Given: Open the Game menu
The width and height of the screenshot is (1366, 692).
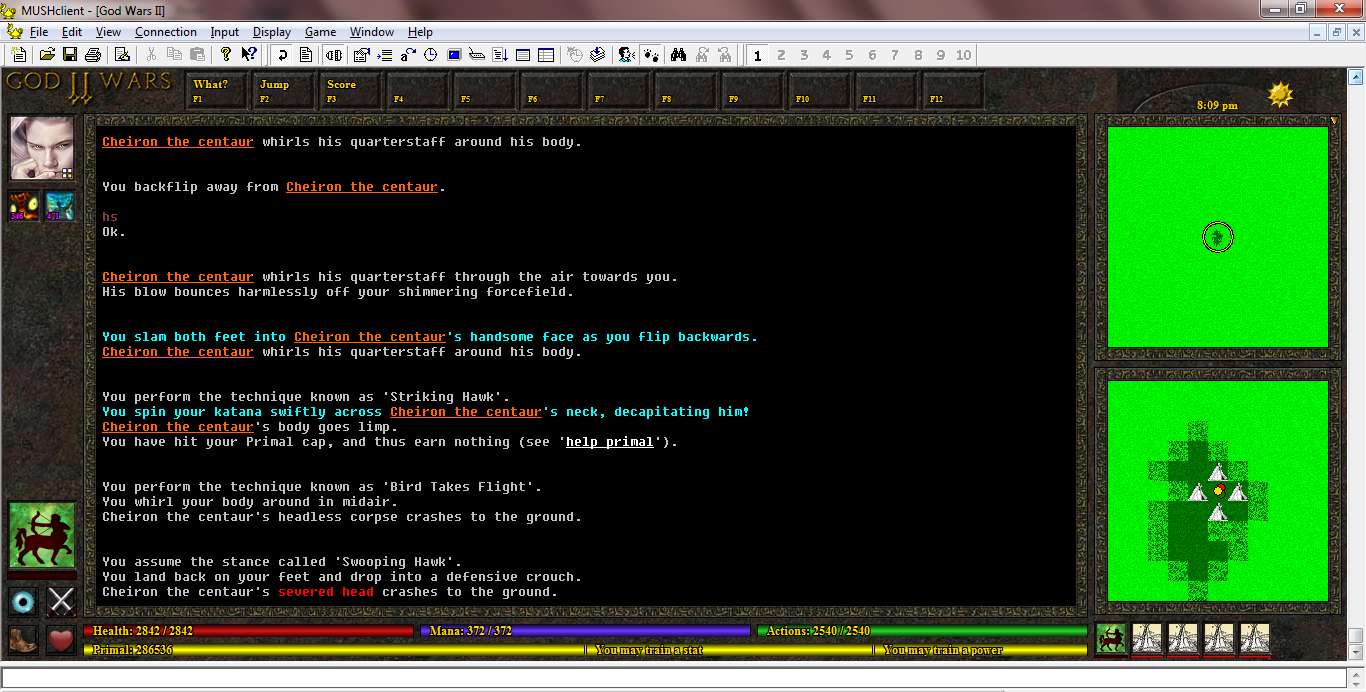Looking at the screenshot, I should 320,32.
